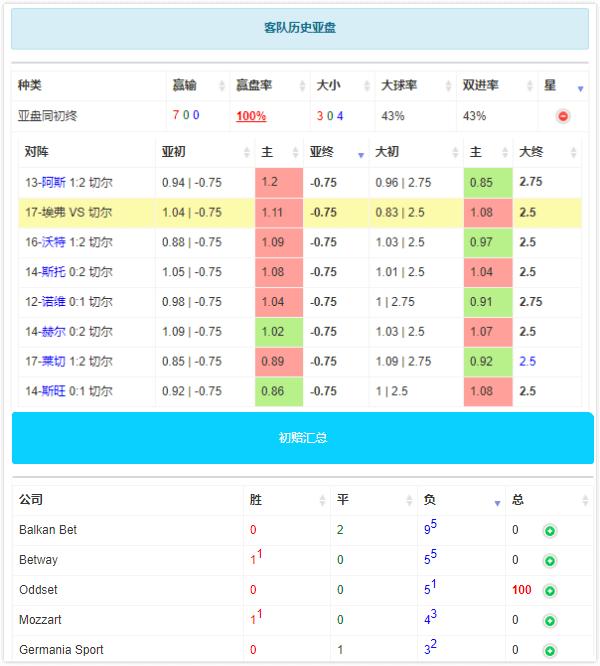600x666 pixels.
Task: Select the Germania Sport company name
Action: coord(61,650)
